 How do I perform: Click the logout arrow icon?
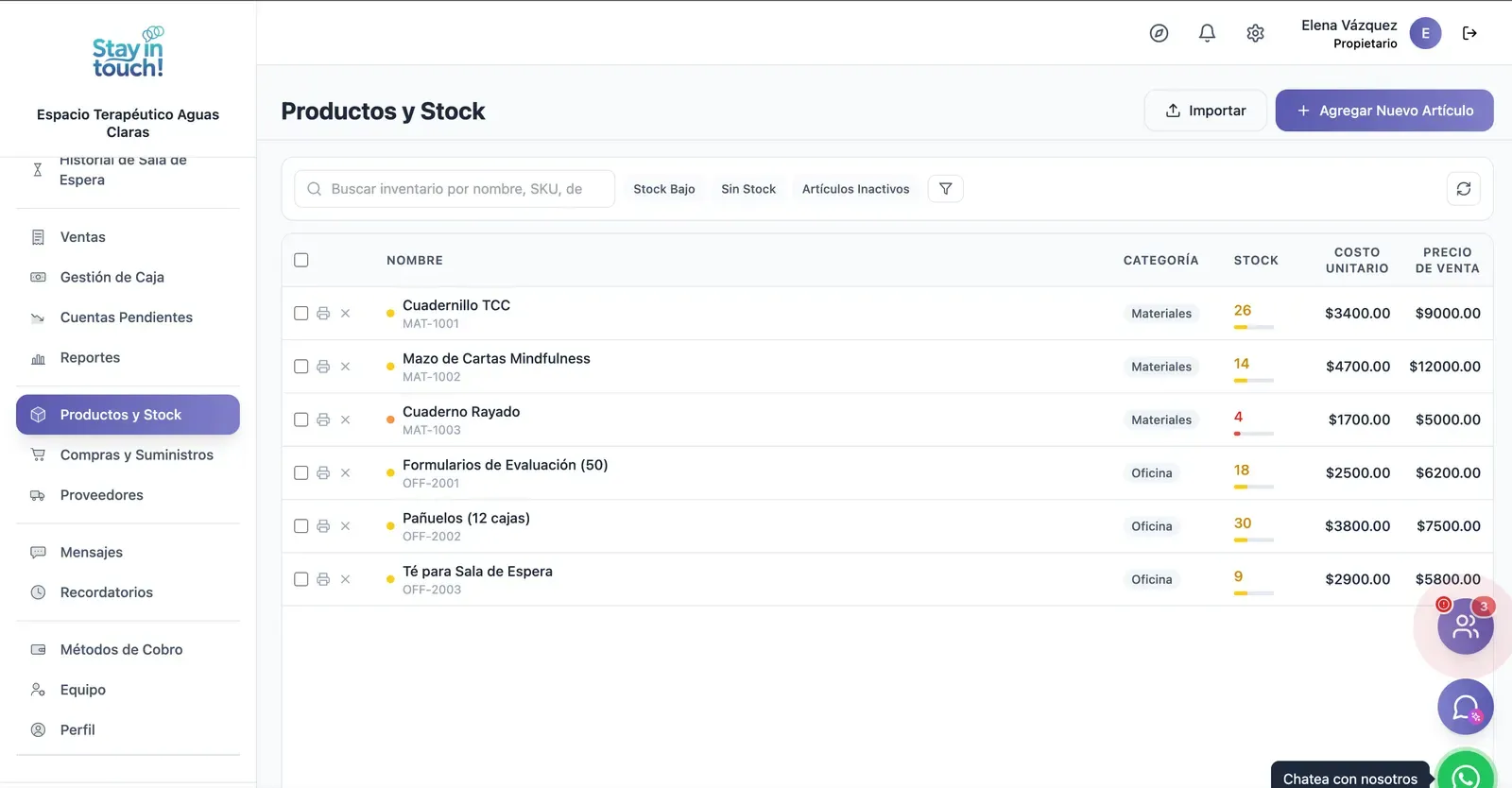tap(1469, 33)
